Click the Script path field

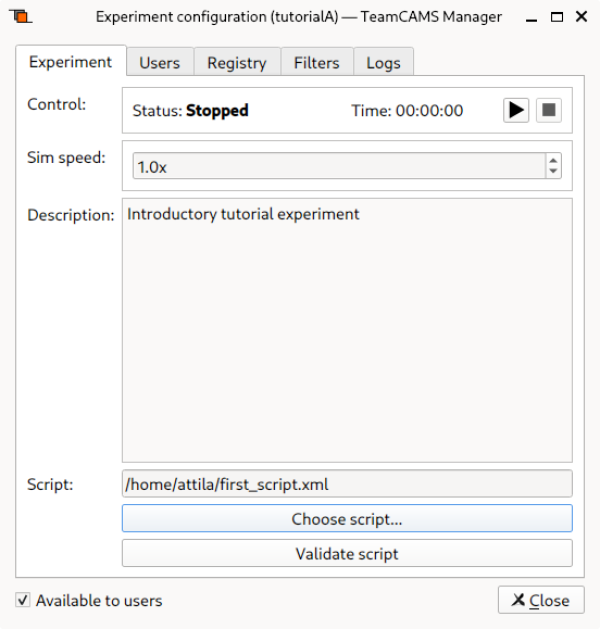tap(347, 484)
